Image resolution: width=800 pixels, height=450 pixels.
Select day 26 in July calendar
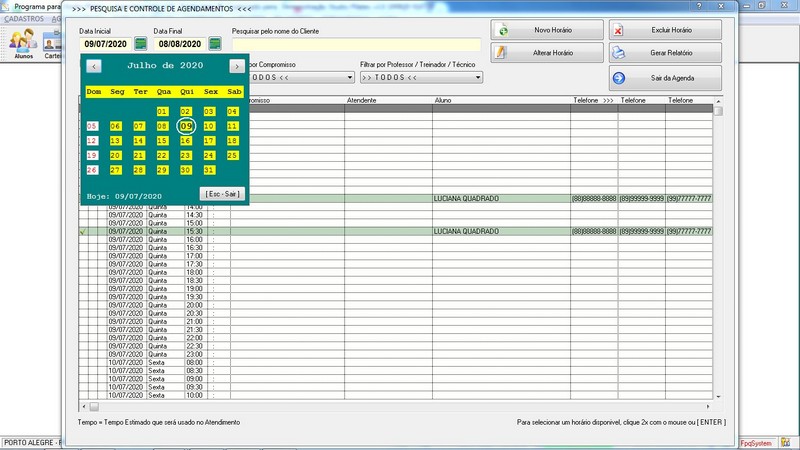(92, 170)
